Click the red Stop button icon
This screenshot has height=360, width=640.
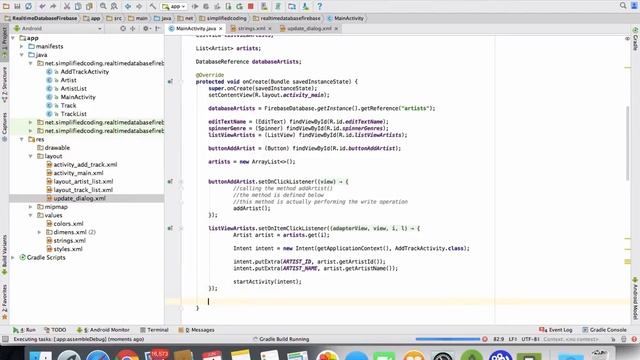pyautogui.click(x=251, y=6)
